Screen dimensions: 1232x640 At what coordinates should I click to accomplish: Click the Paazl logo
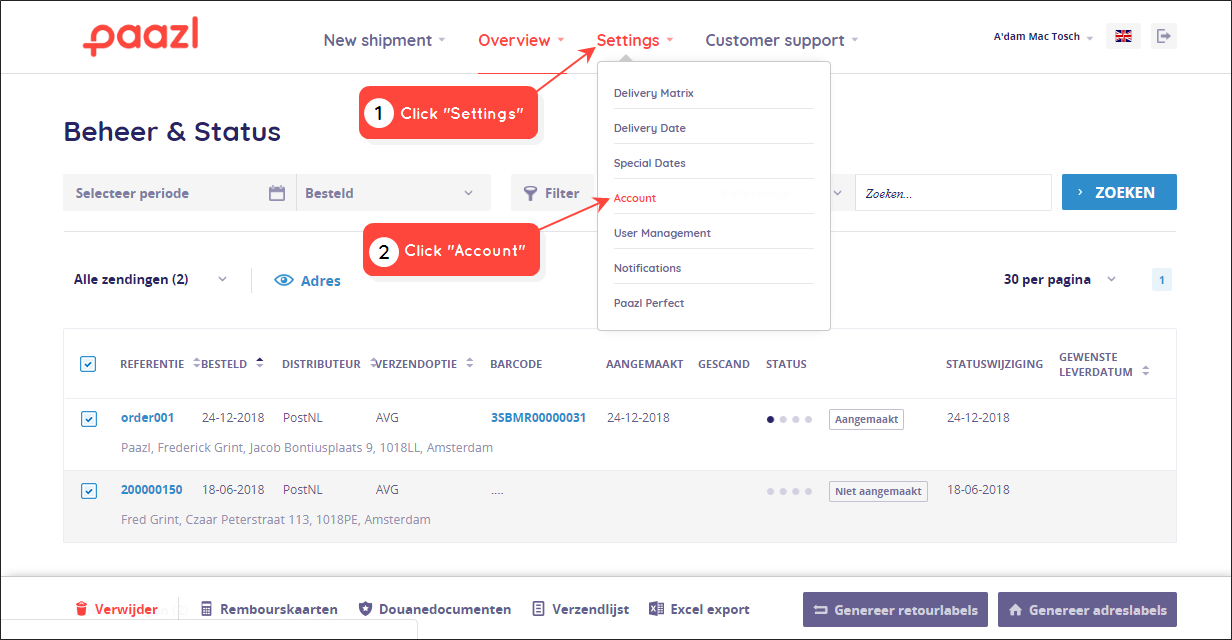[x=141, y=37]
